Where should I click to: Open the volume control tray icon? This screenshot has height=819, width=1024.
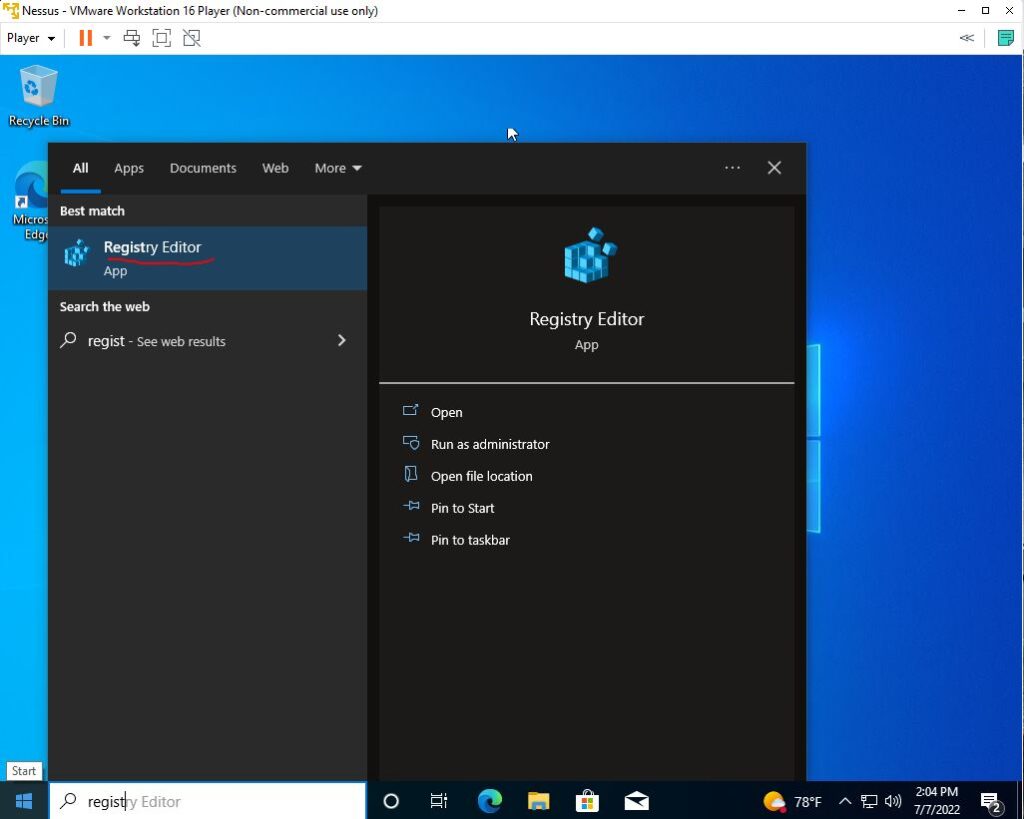[x=893, y=801]
